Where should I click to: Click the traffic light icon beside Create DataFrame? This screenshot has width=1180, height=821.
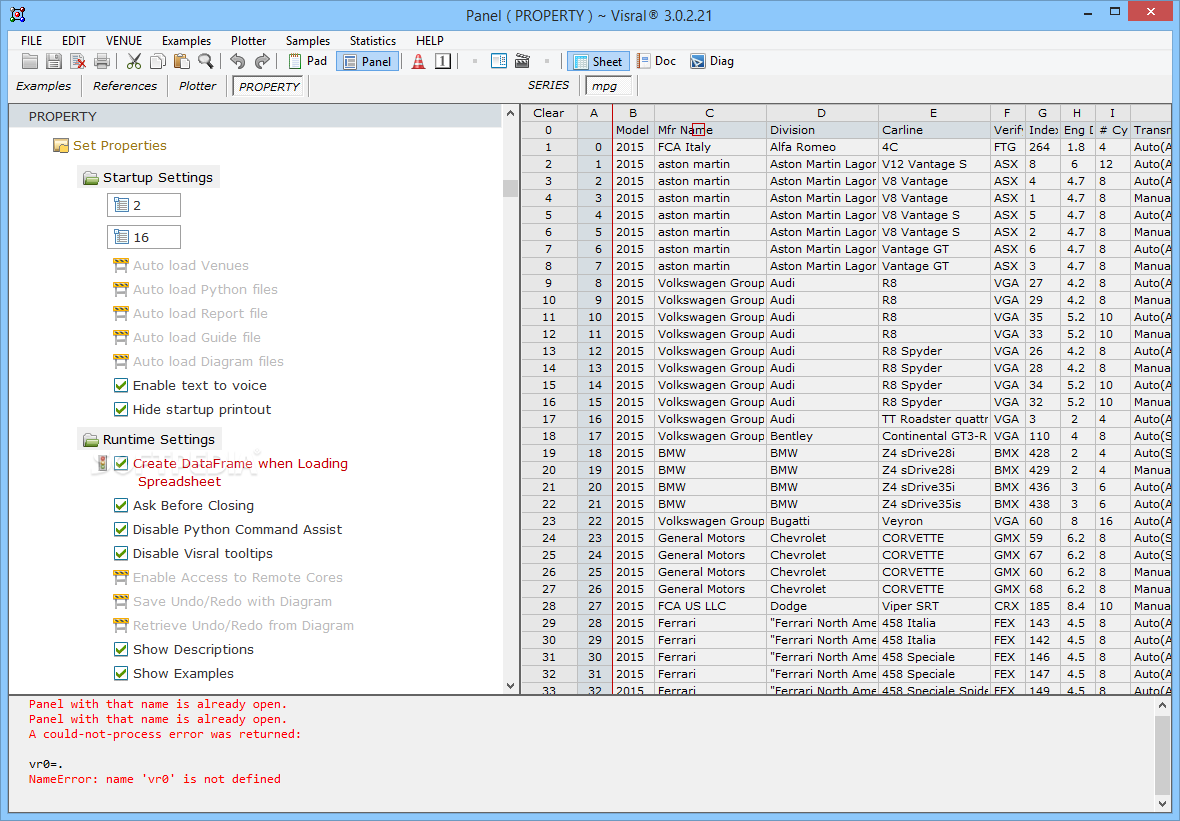102,464
